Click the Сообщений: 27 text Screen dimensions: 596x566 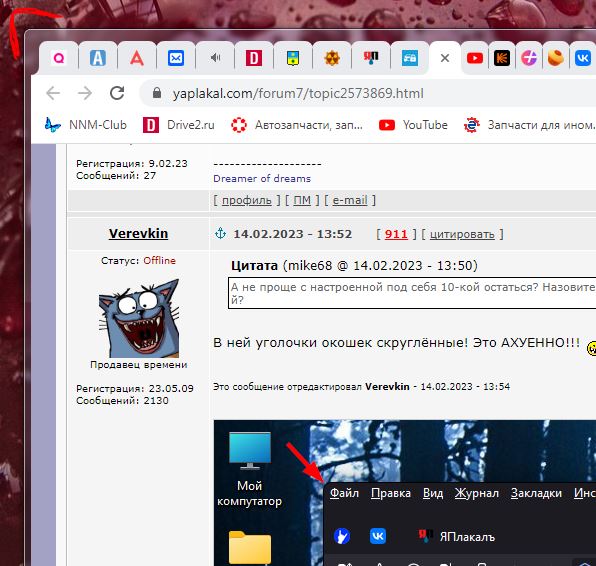[116, 176]
